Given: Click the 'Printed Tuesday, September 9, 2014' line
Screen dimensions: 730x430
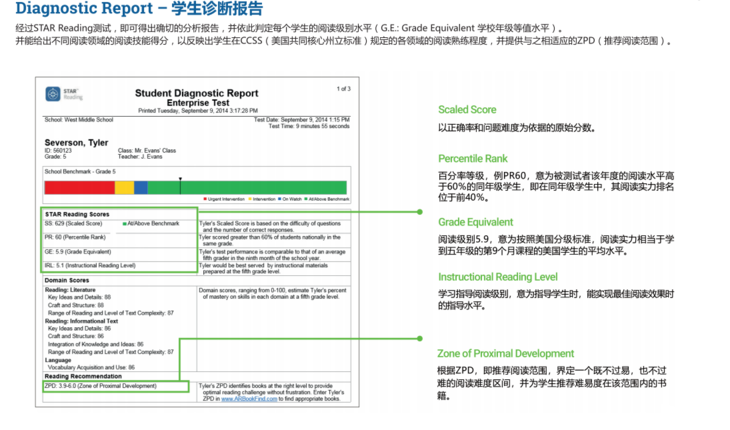Looking at the screenshot, I should 198,111.
